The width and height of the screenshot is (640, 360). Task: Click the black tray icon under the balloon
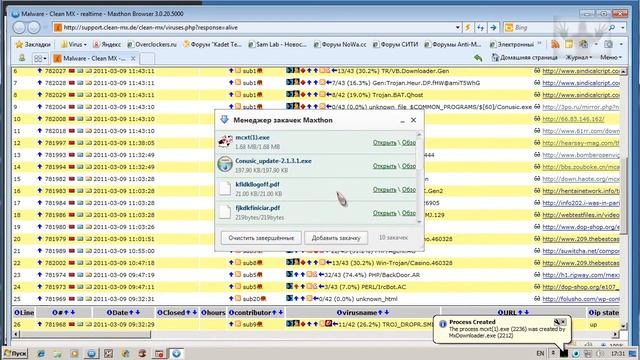(564, 353)
